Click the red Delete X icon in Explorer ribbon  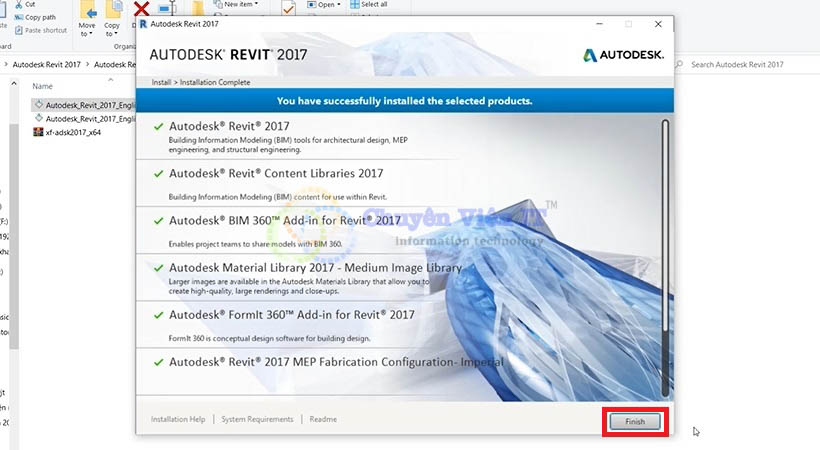[141, 8]
